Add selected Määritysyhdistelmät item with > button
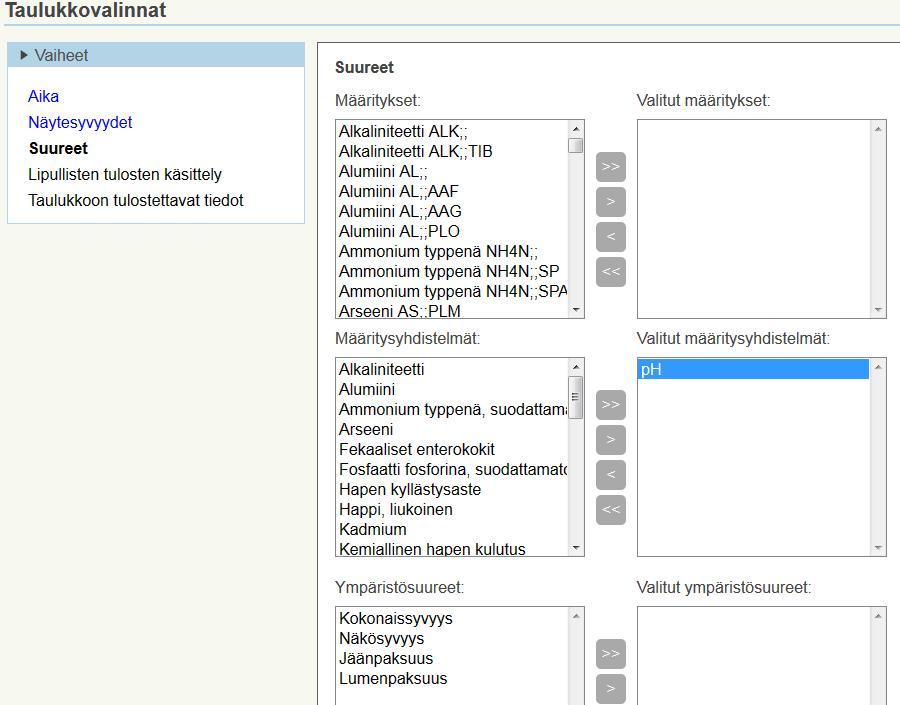900x705 pixels. pos(611,439)
